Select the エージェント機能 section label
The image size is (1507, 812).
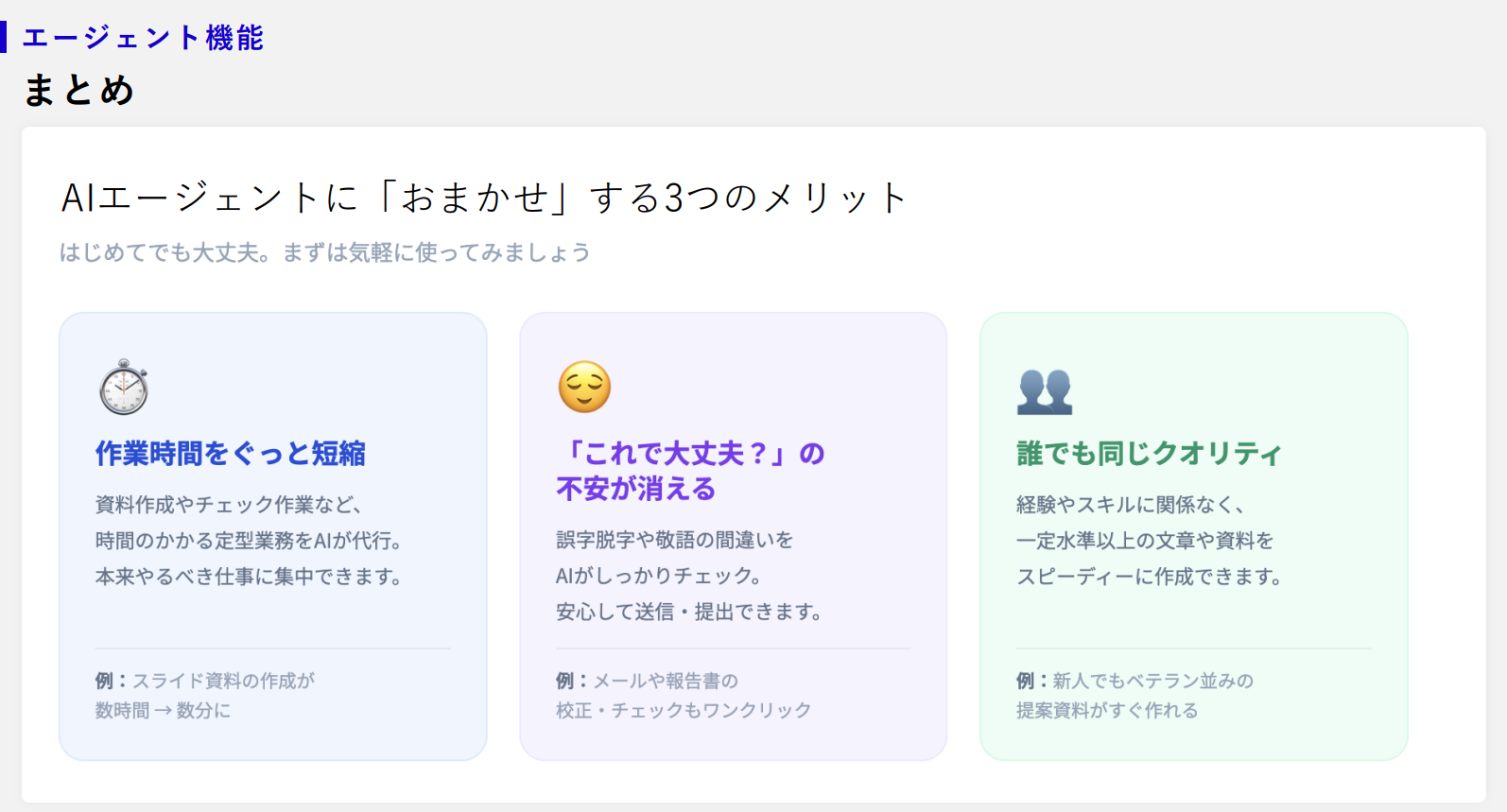143,38
